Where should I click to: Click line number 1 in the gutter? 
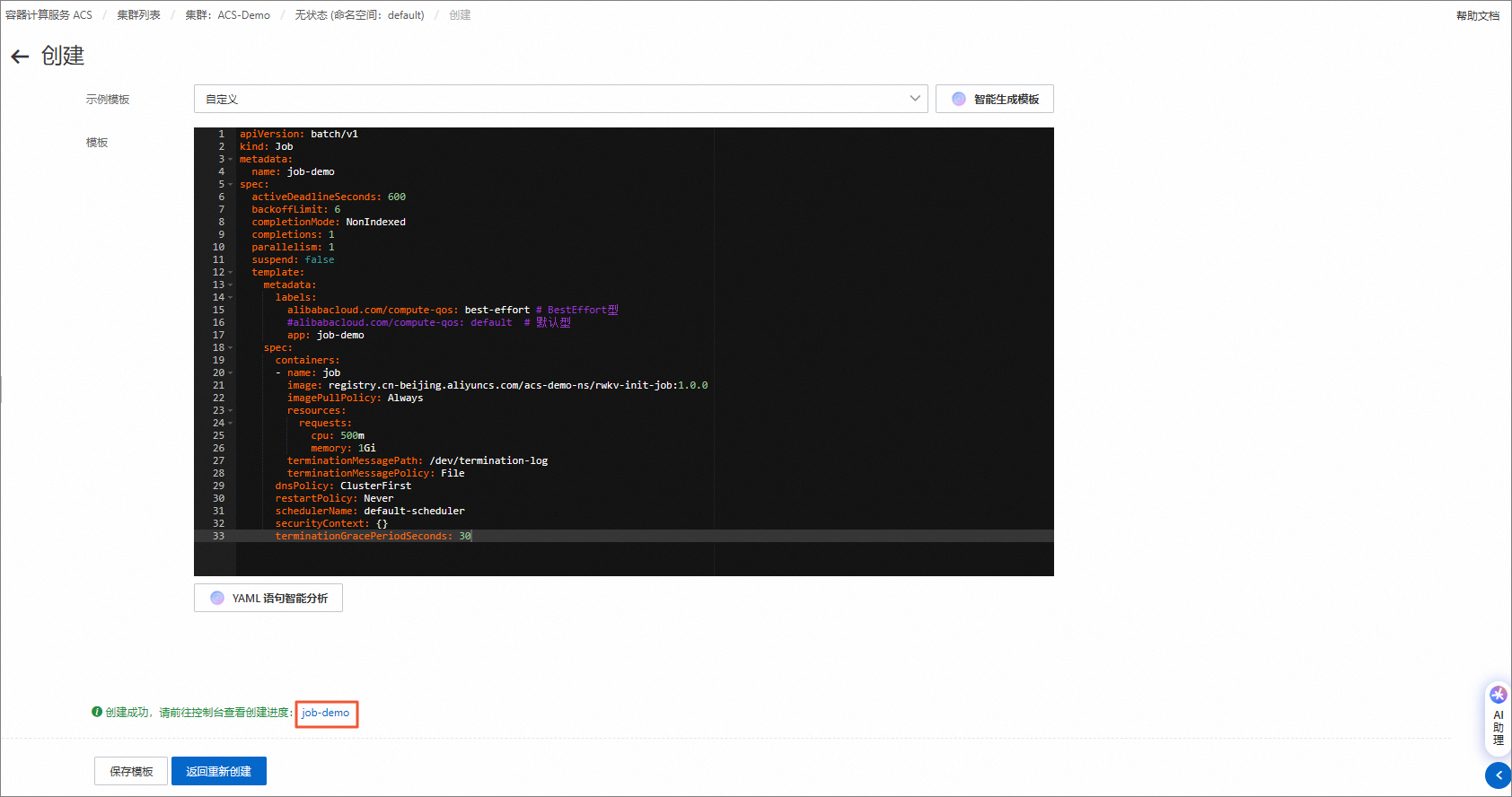coord(221,134)
